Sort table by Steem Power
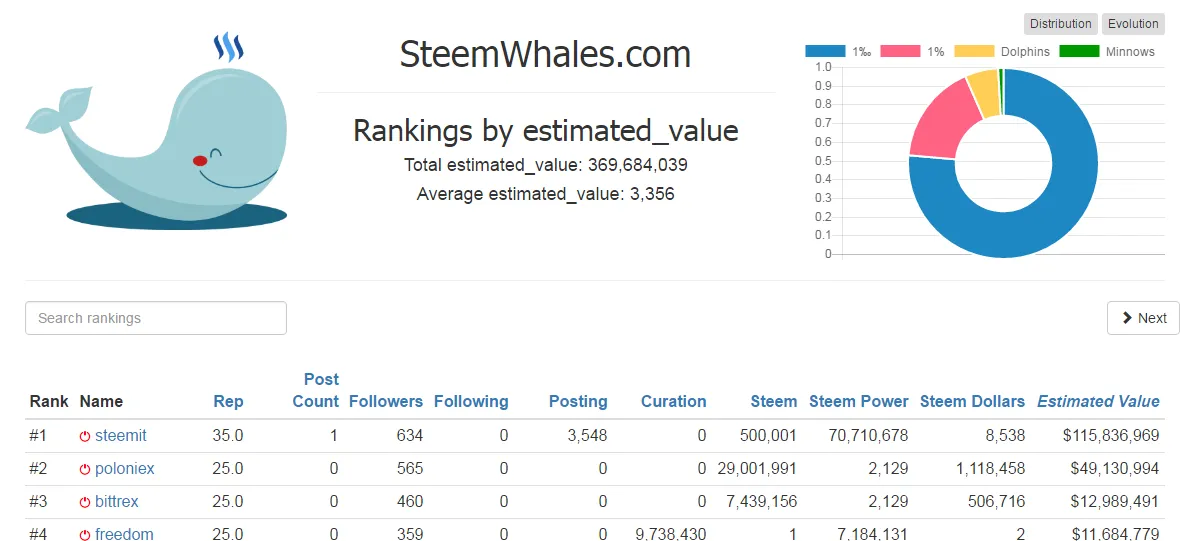Viewport: 1185px width, 541px height. (859, 402)
